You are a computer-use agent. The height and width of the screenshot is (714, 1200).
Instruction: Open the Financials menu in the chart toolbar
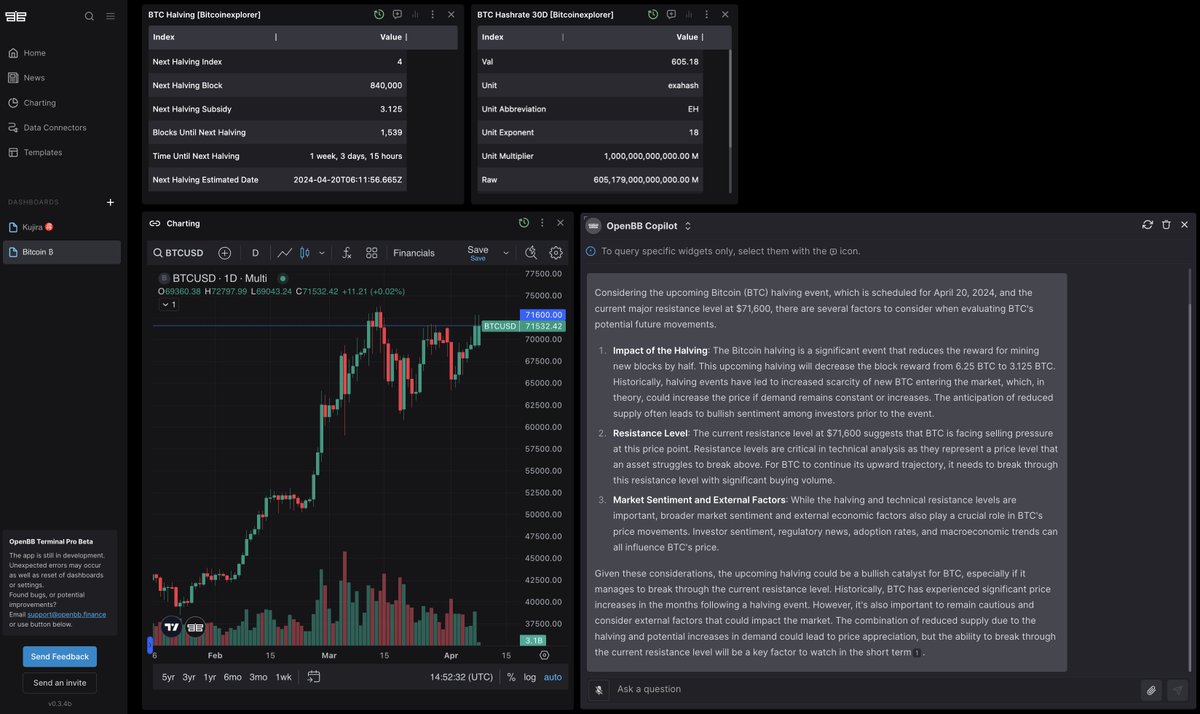pyautogui.click(x=414, y=253)
